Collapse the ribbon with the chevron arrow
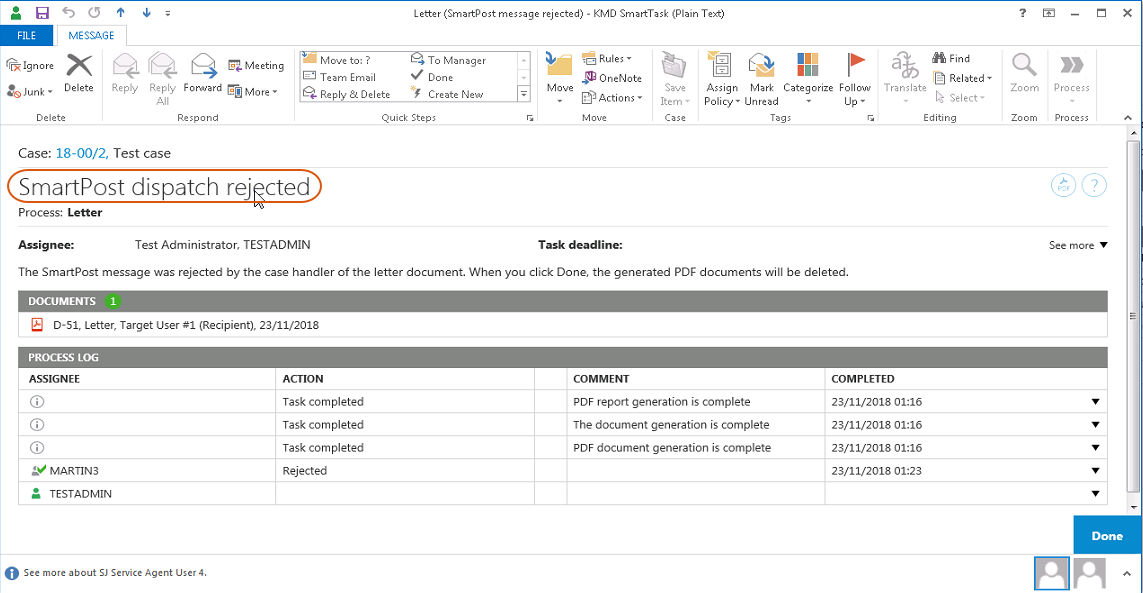 coord(1128,117)
